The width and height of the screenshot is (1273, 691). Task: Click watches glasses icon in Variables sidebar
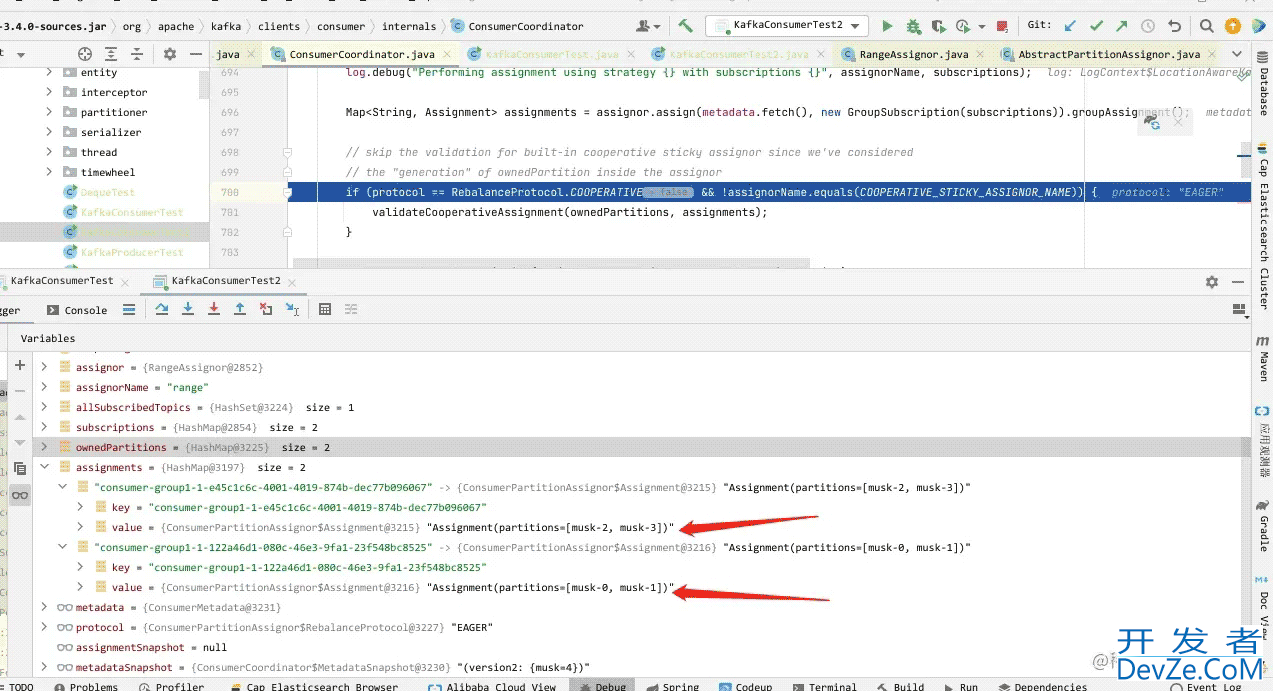(x=19, y=495)
